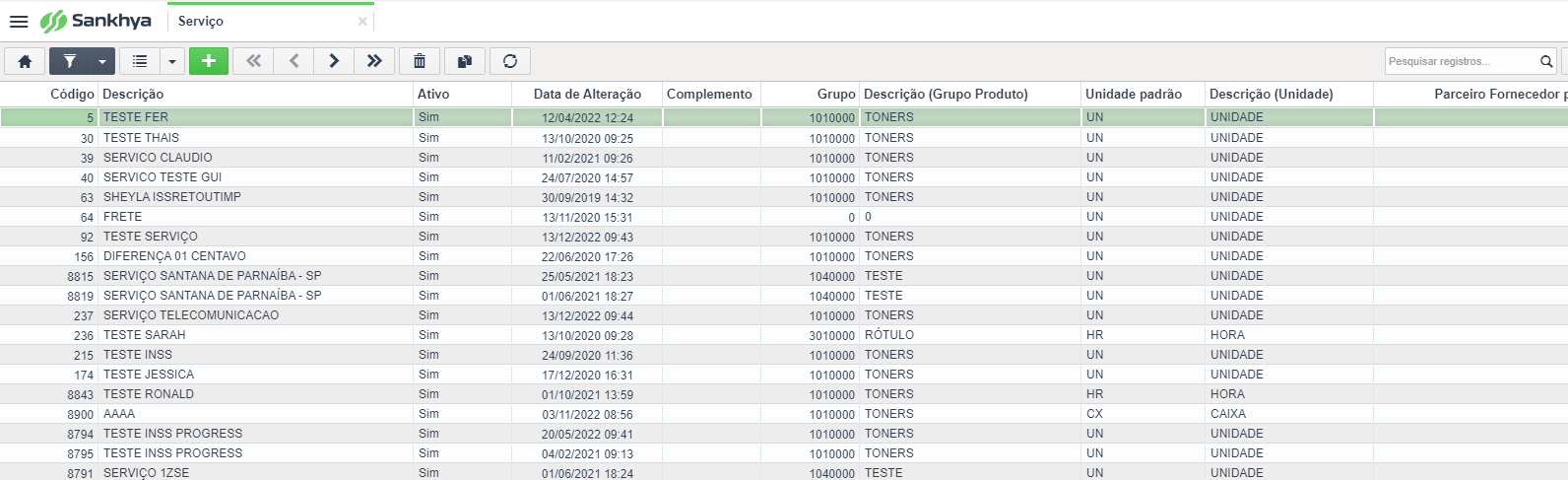The height and width of the screenshot is (480, 1568).
Task: Click Descrição (Grupo Produto) column header
Action: point(970,94)
